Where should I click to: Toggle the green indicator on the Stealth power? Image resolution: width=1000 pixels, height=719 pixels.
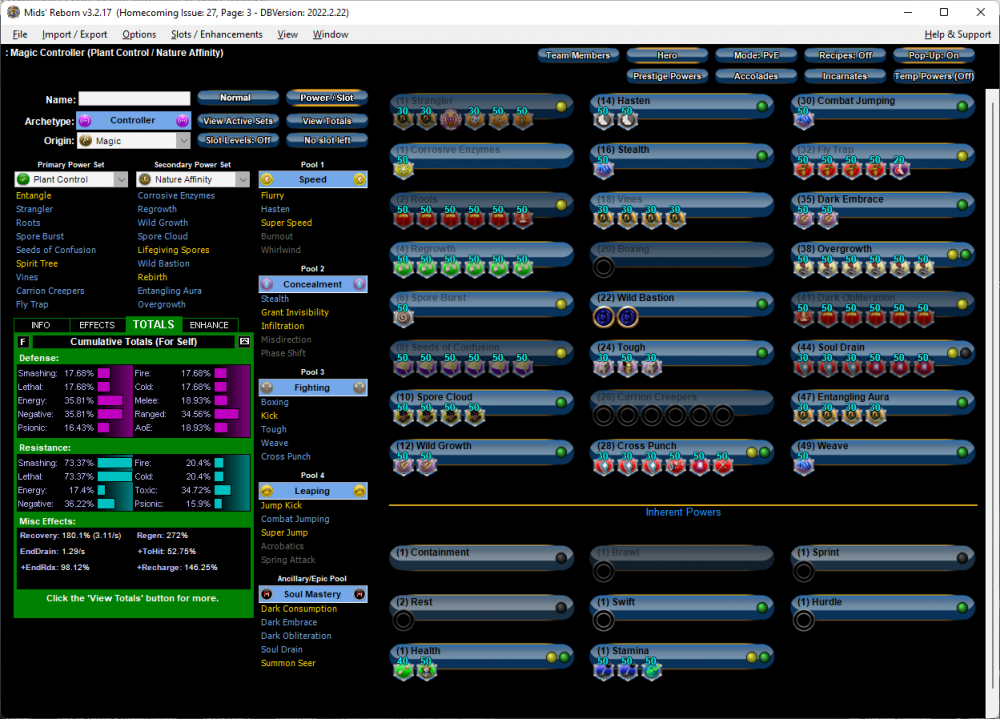(x=762, y=156)
